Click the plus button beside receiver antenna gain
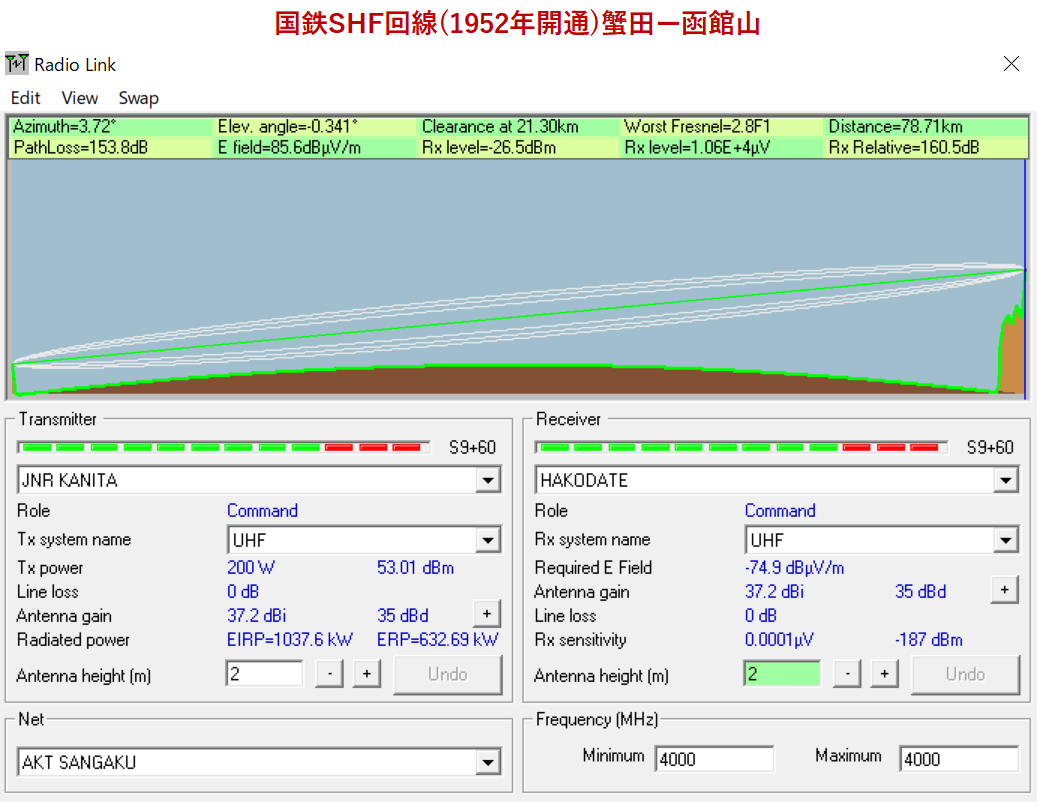 point(1005,589)
